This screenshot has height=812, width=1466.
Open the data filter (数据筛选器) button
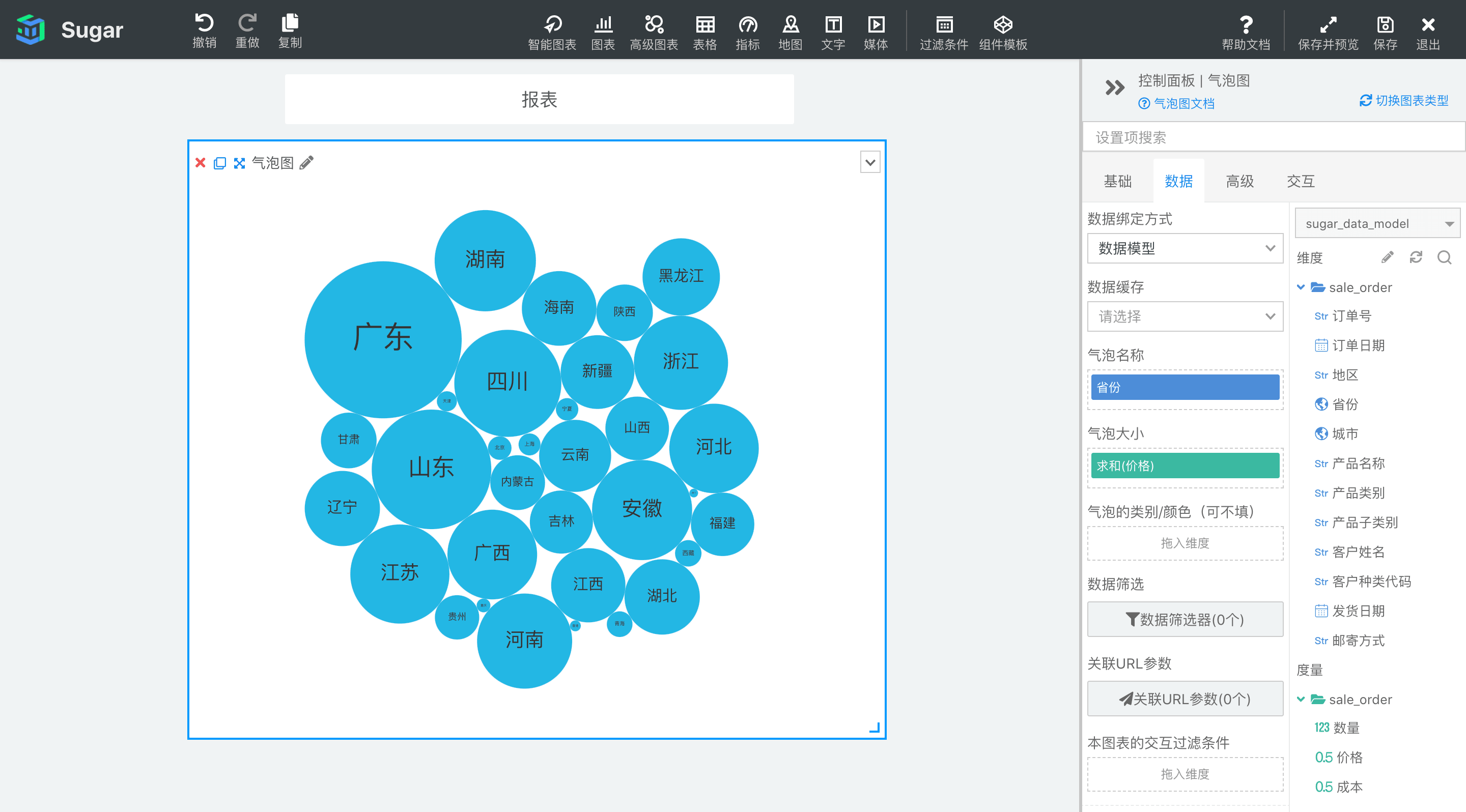1185,619
